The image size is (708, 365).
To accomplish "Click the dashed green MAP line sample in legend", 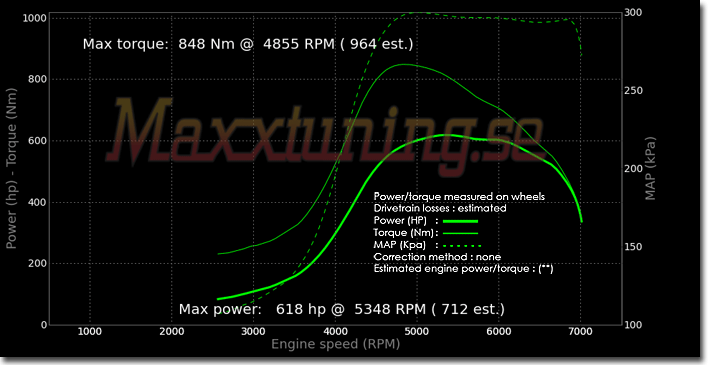I will [x=462, y=246].
